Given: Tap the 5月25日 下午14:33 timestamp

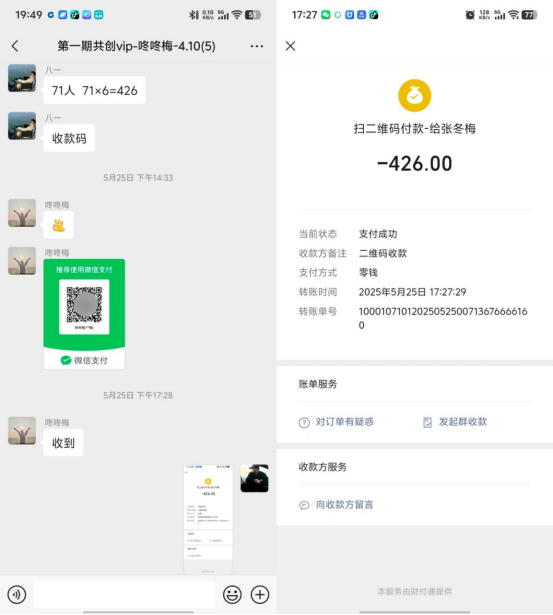Looking at the screenshot, I should (x=138, y=178).
